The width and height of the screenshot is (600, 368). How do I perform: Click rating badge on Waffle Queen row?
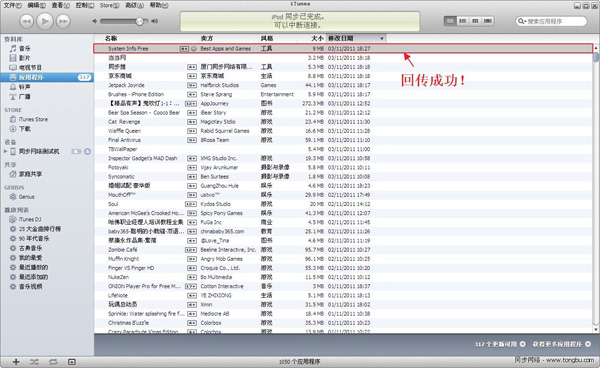coord(192,131)
